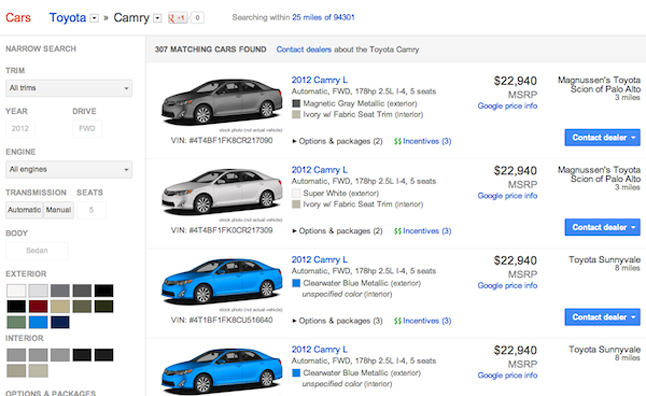This screenshot has height=396, width=646.
Task: Open Google price info for white Camry
Action: pos(507,196)
